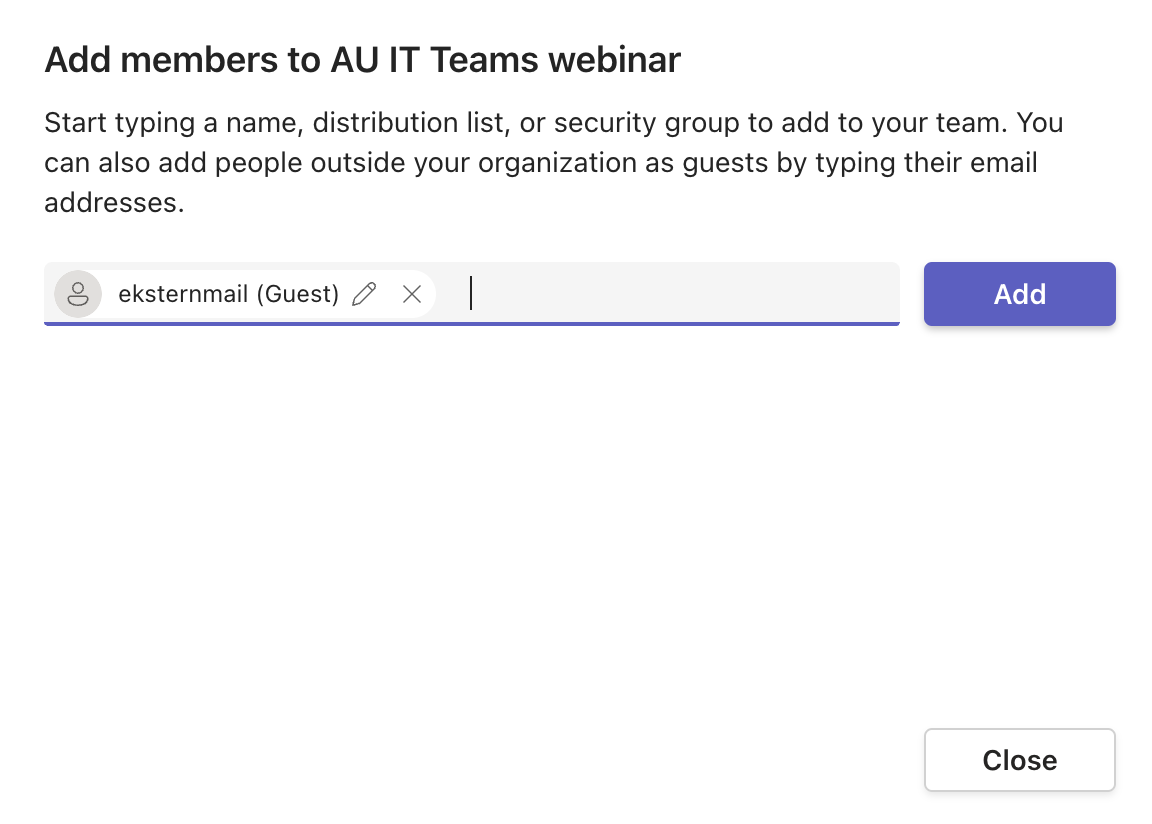The width and height of the screenshot is (1152, 824).
Task: Dismiss dialog using the Close button
Action: tap(1020, 760)
